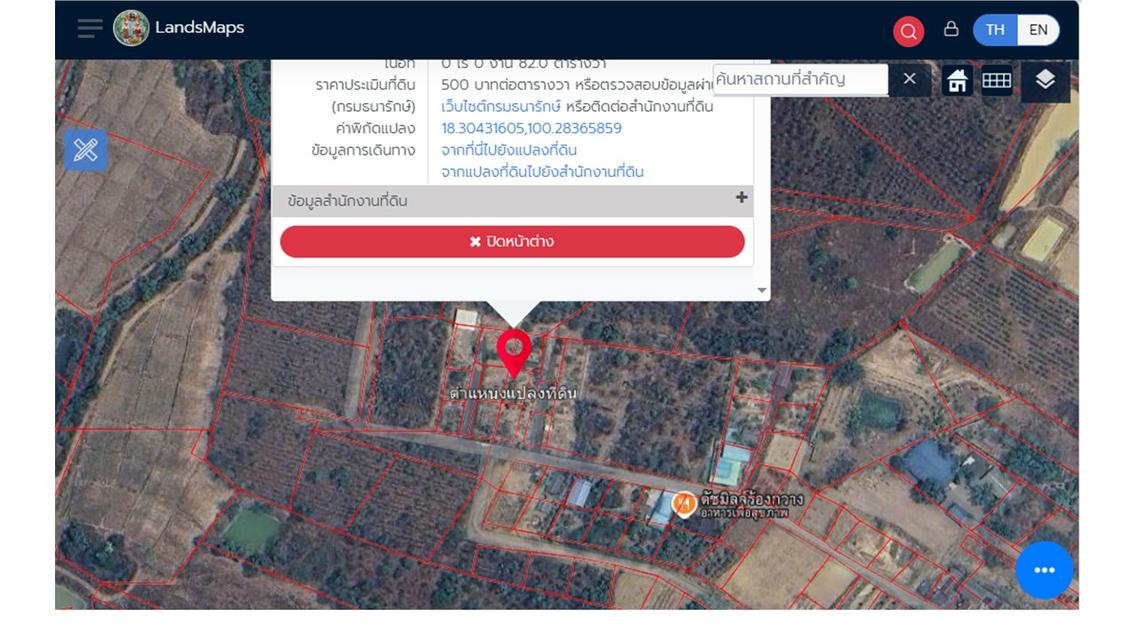Screen dimensions: 1137x640
Task: Switch language to TH
Action: tap(994, 30)
